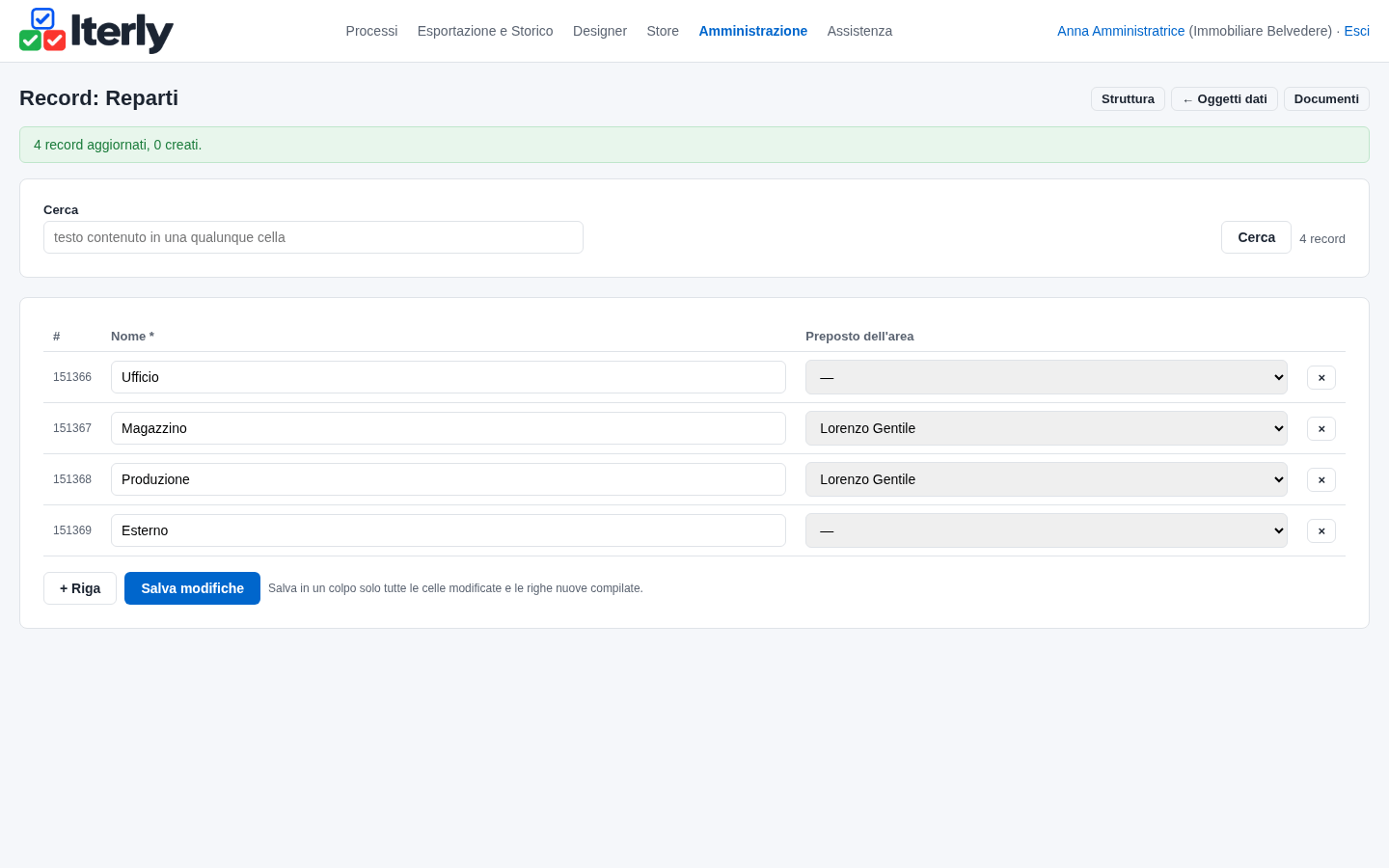
Task: Delete the Ufficio row with ×
Action: coord(1321,377)
